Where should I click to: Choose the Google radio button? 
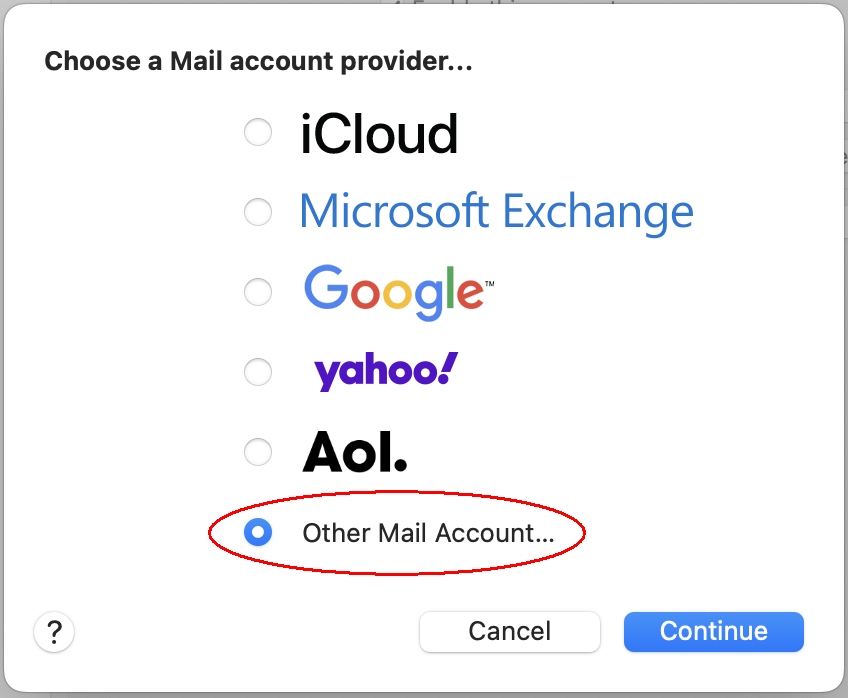[x=258, y=292]
